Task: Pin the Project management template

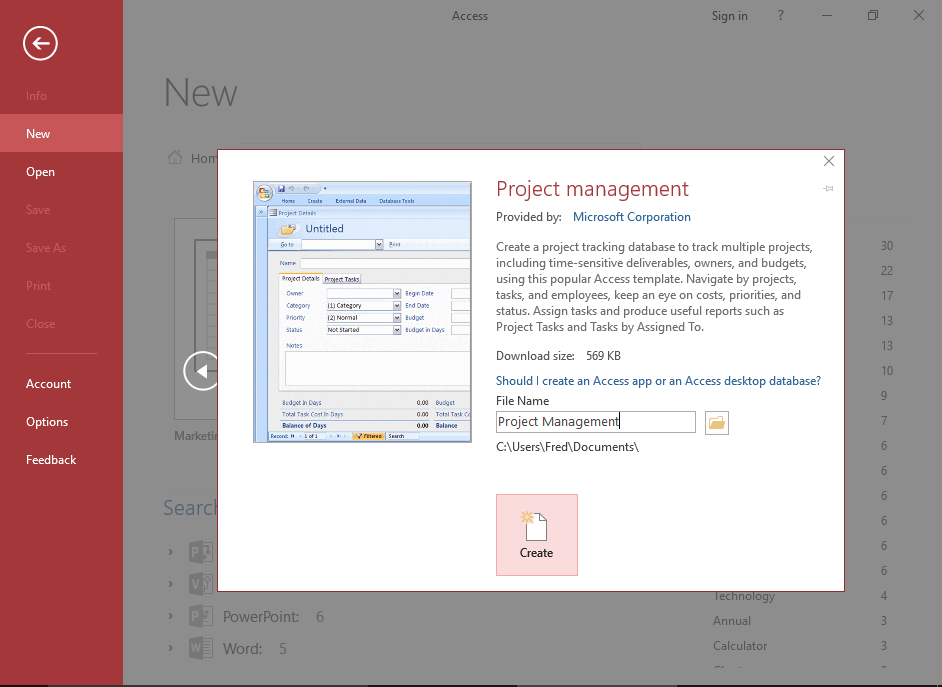Action: click(x=828, y=189)
